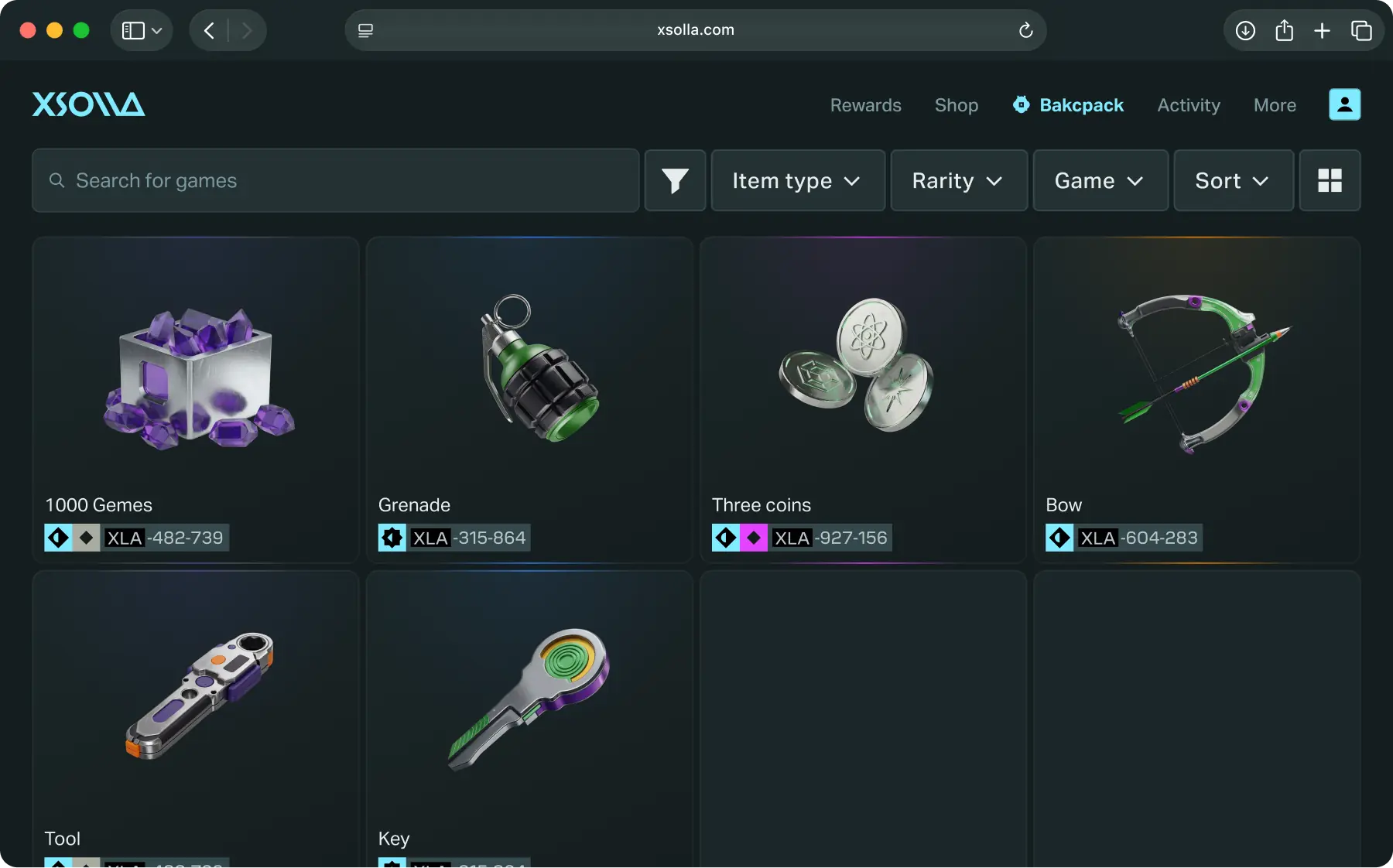
Task: Click the XLA-604-283 code text
Action: [1138, 538]
